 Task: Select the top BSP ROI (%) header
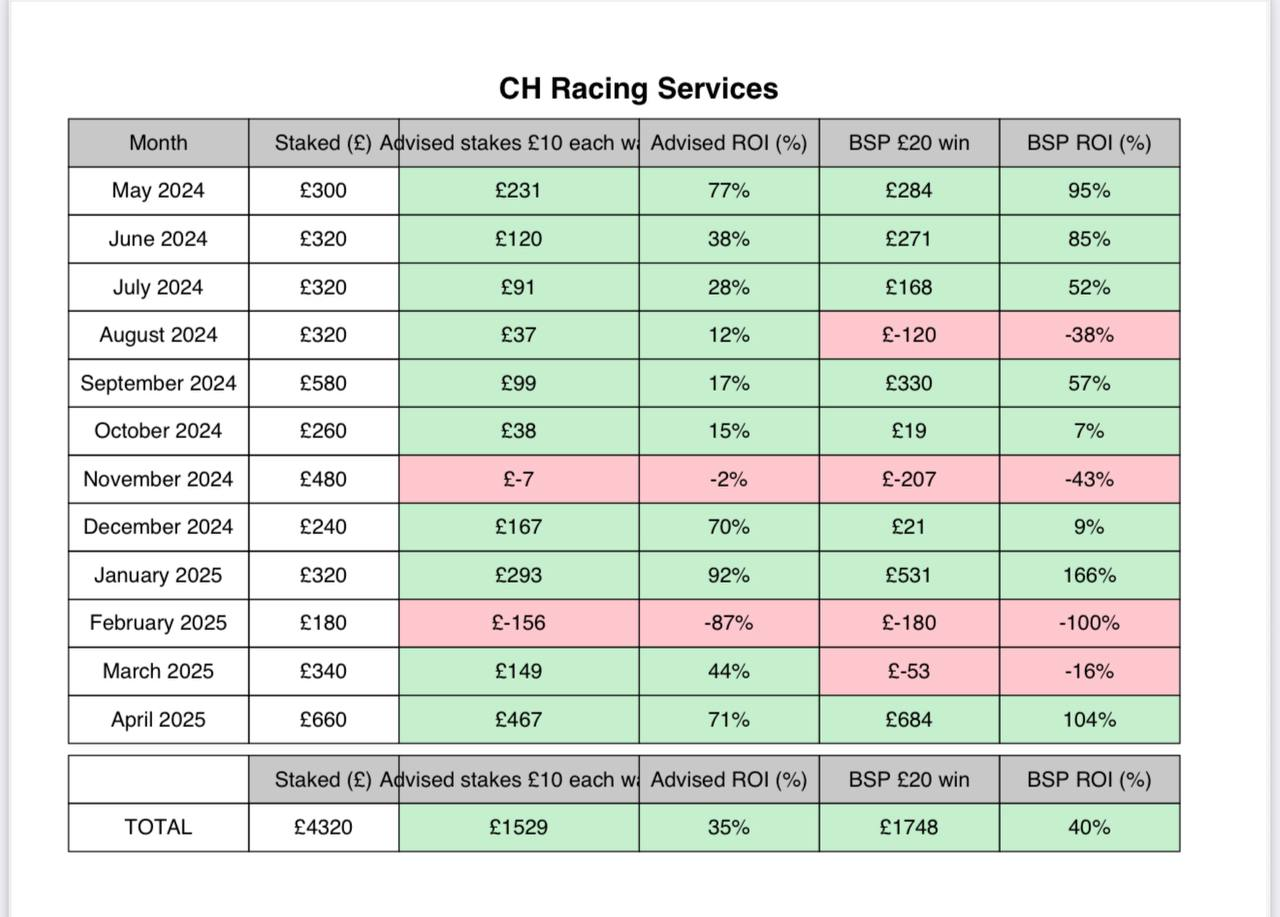[1089, 143]
